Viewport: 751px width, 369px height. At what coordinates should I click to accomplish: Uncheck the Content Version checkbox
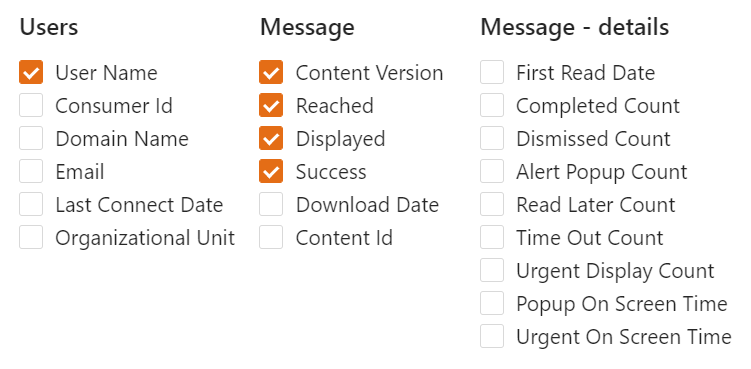271,72
